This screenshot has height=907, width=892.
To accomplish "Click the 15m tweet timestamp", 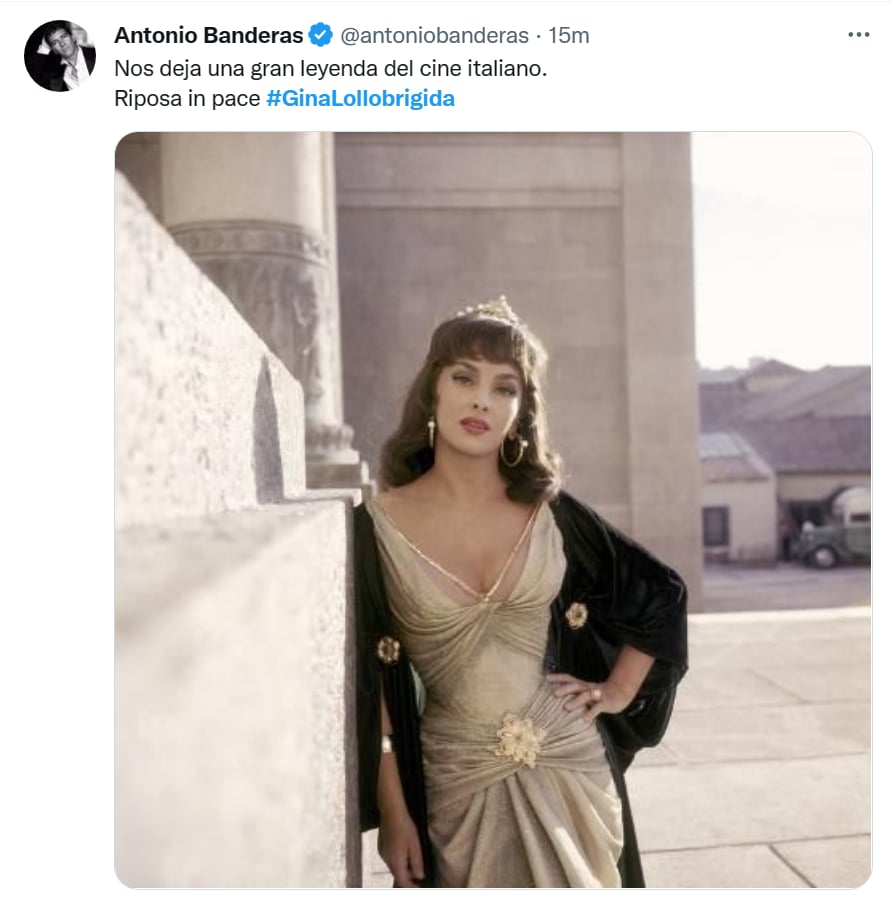I will tap(569, 36).
